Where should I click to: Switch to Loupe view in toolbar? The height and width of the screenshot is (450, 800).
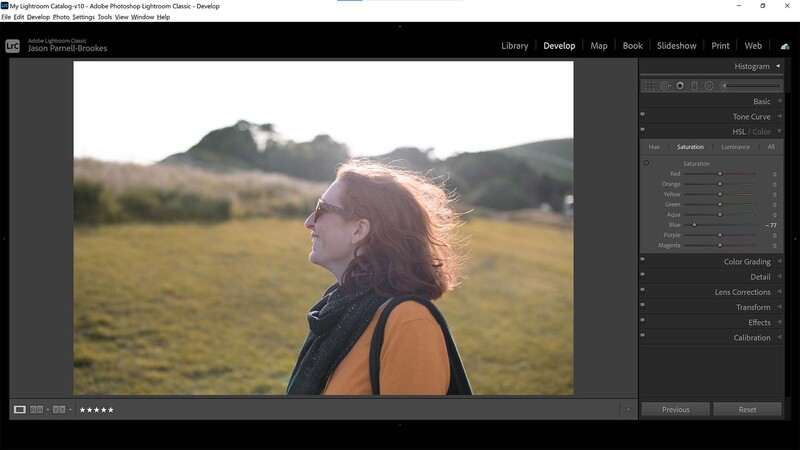[x=19, y=410]
